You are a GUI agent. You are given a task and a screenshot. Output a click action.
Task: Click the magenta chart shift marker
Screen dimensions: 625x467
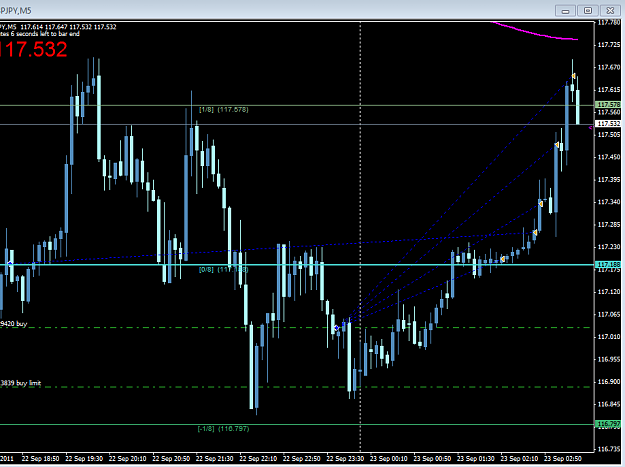coord(590,128)
